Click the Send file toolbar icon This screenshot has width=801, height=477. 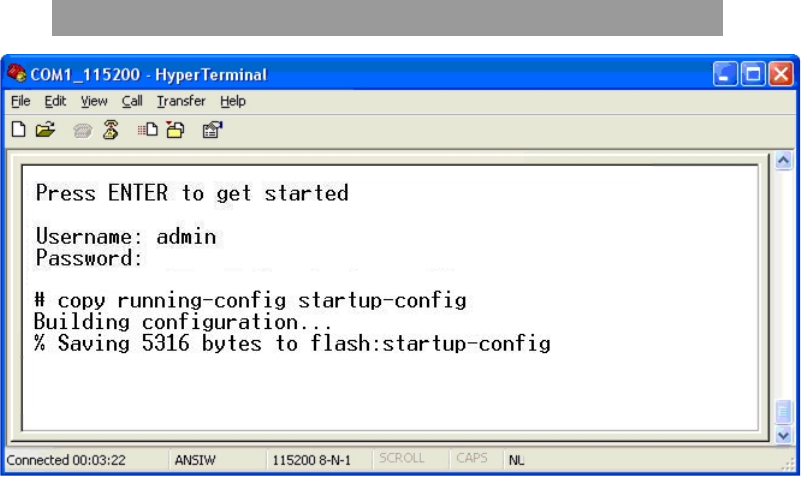coord(147,130)
